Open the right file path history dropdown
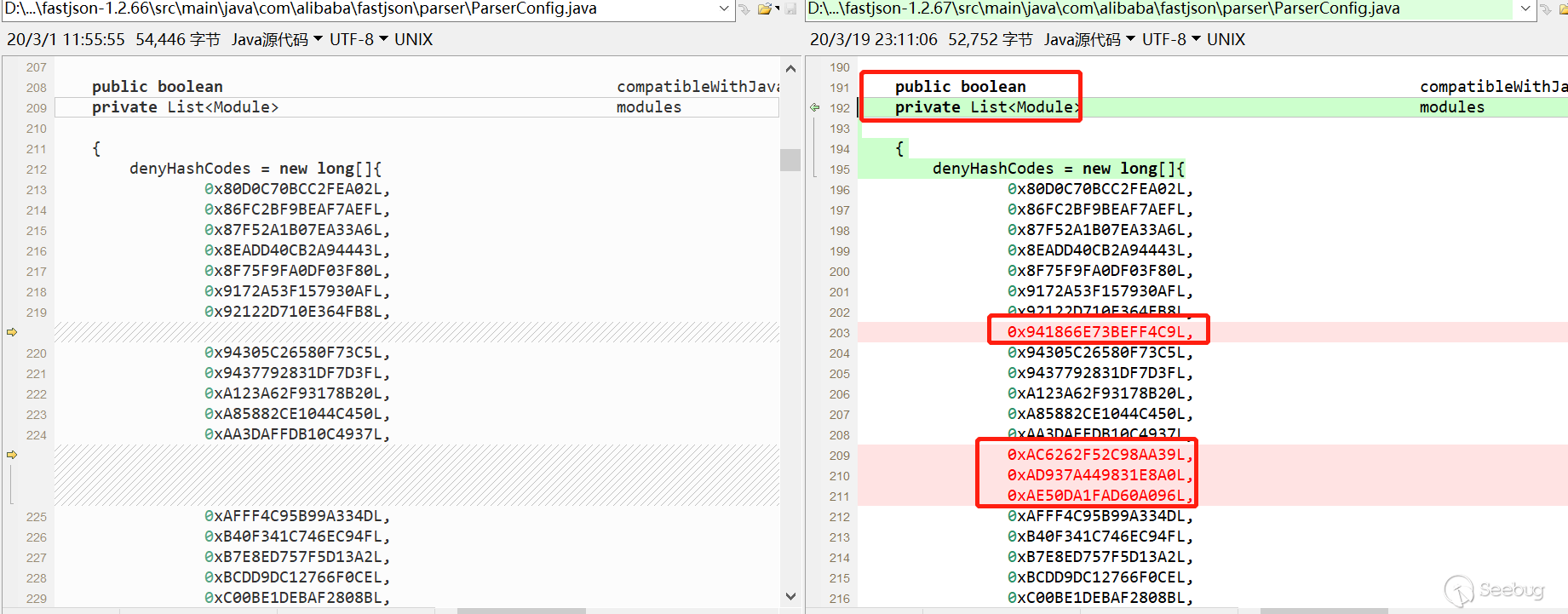1568x614 pixels. 1525,9
